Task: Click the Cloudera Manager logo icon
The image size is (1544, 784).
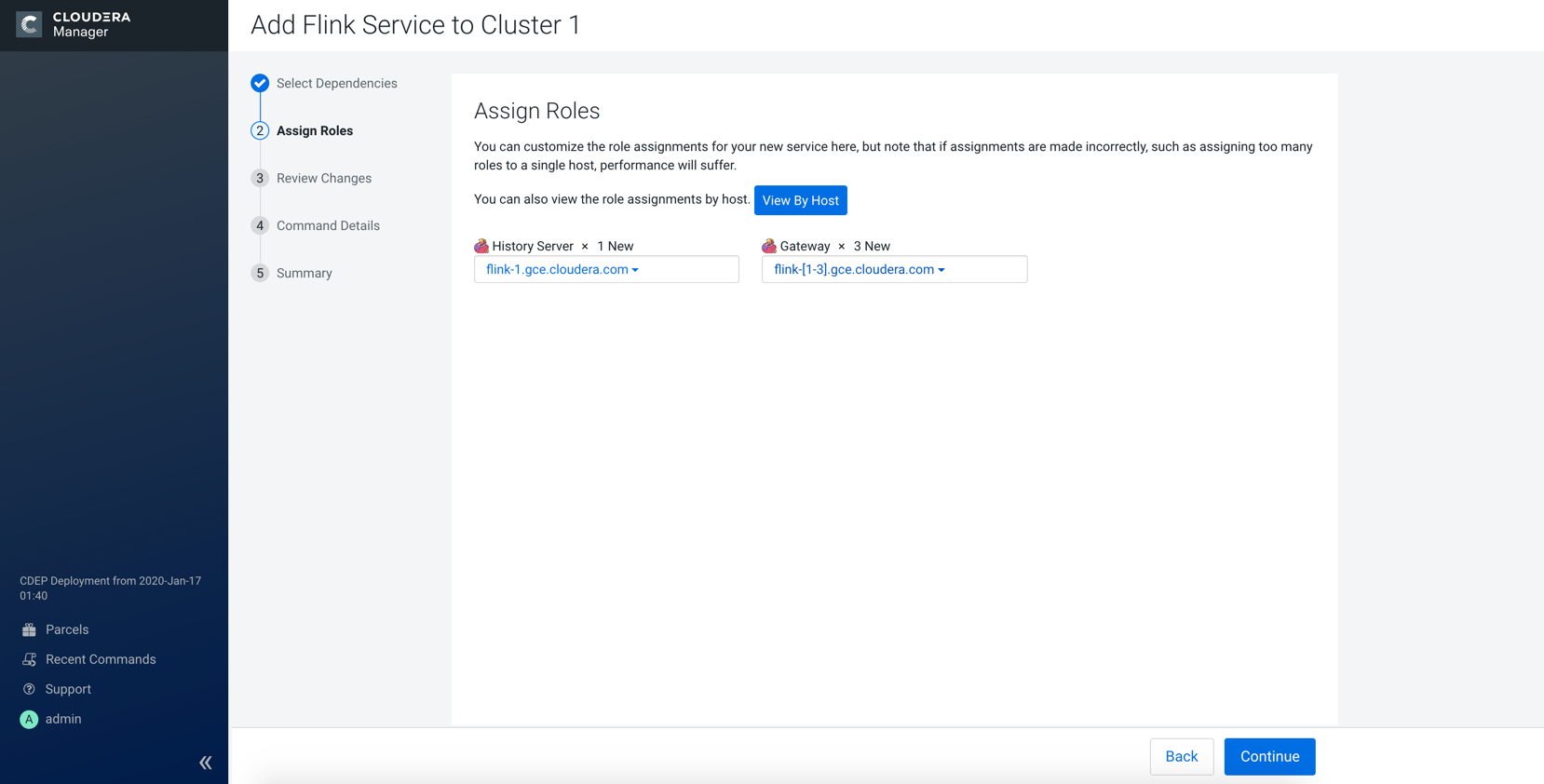Action: tap(29, 24)
